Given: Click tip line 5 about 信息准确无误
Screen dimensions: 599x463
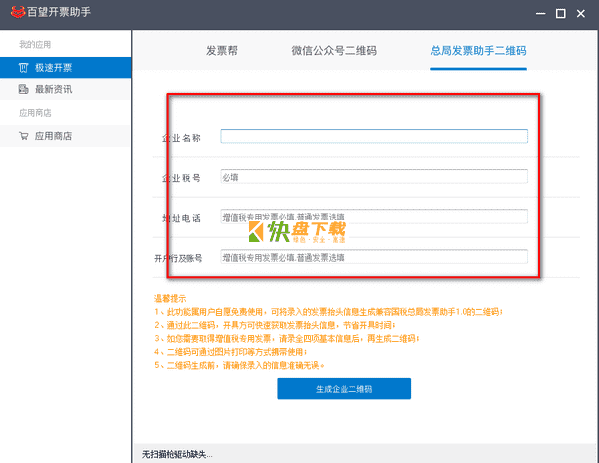Looking at the screenshot, I should [x=239, y=365].
